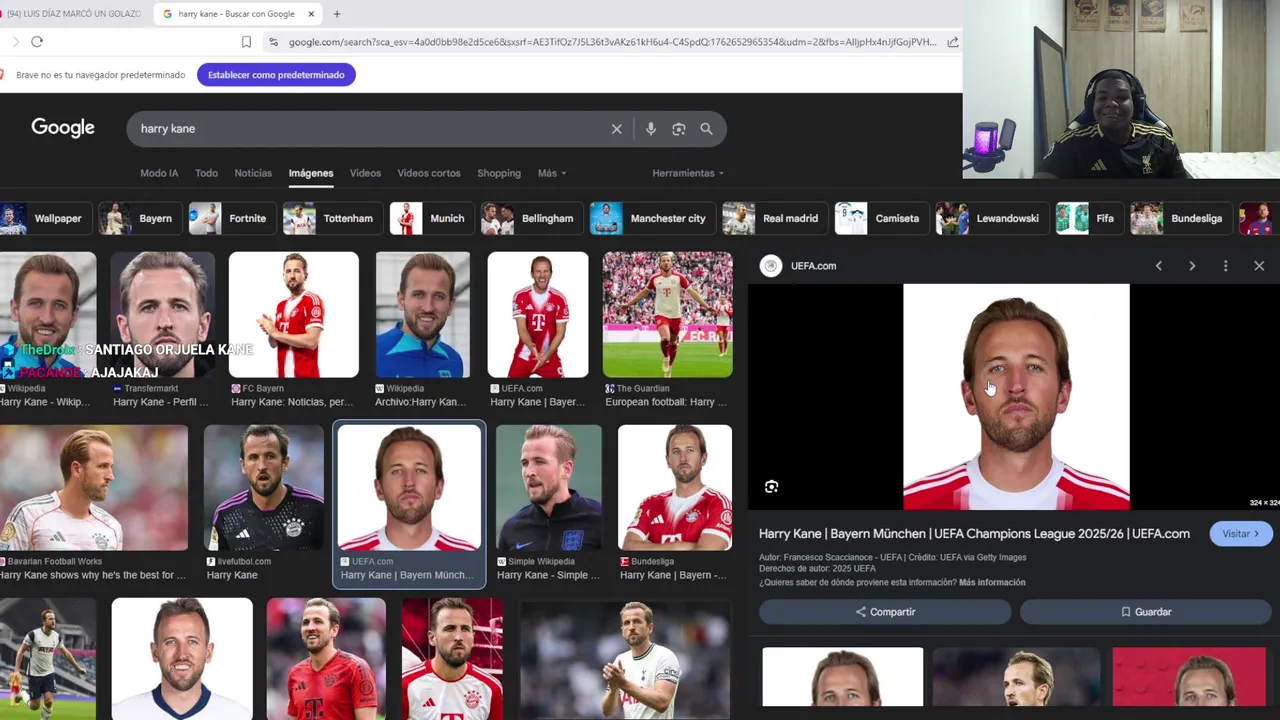1280x720 pixels.
Task: Go to the Google logo home page
Action: pyautogui.click(x=63, y=128)
